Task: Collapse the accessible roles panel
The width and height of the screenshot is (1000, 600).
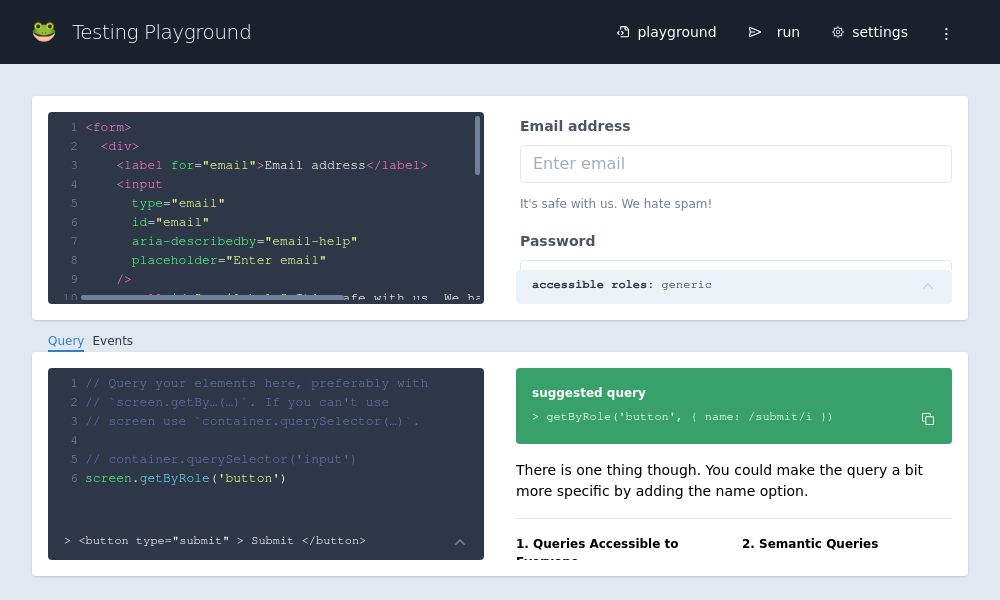Action: pyautogui.click(x=928, y=286)
